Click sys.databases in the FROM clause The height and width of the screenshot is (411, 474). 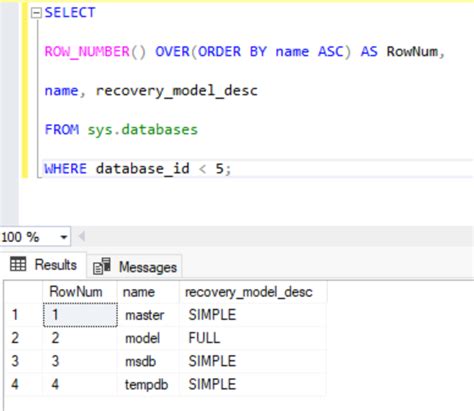(143, 130)
